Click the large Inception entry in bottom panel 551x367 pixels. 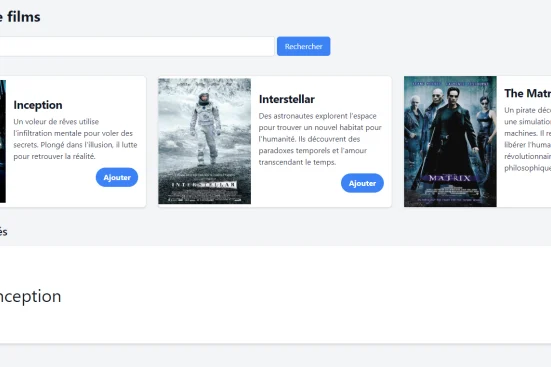31,296
